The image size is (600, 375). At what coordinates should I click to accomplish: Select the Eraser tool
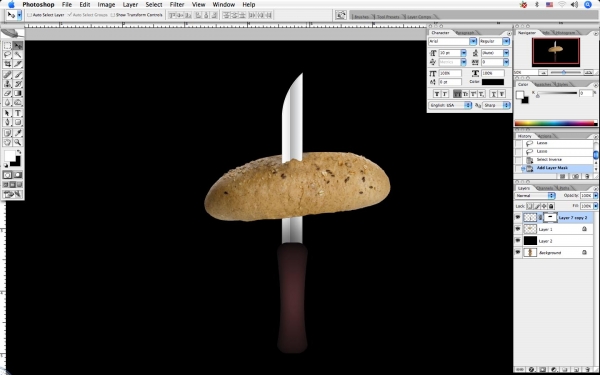7,93
